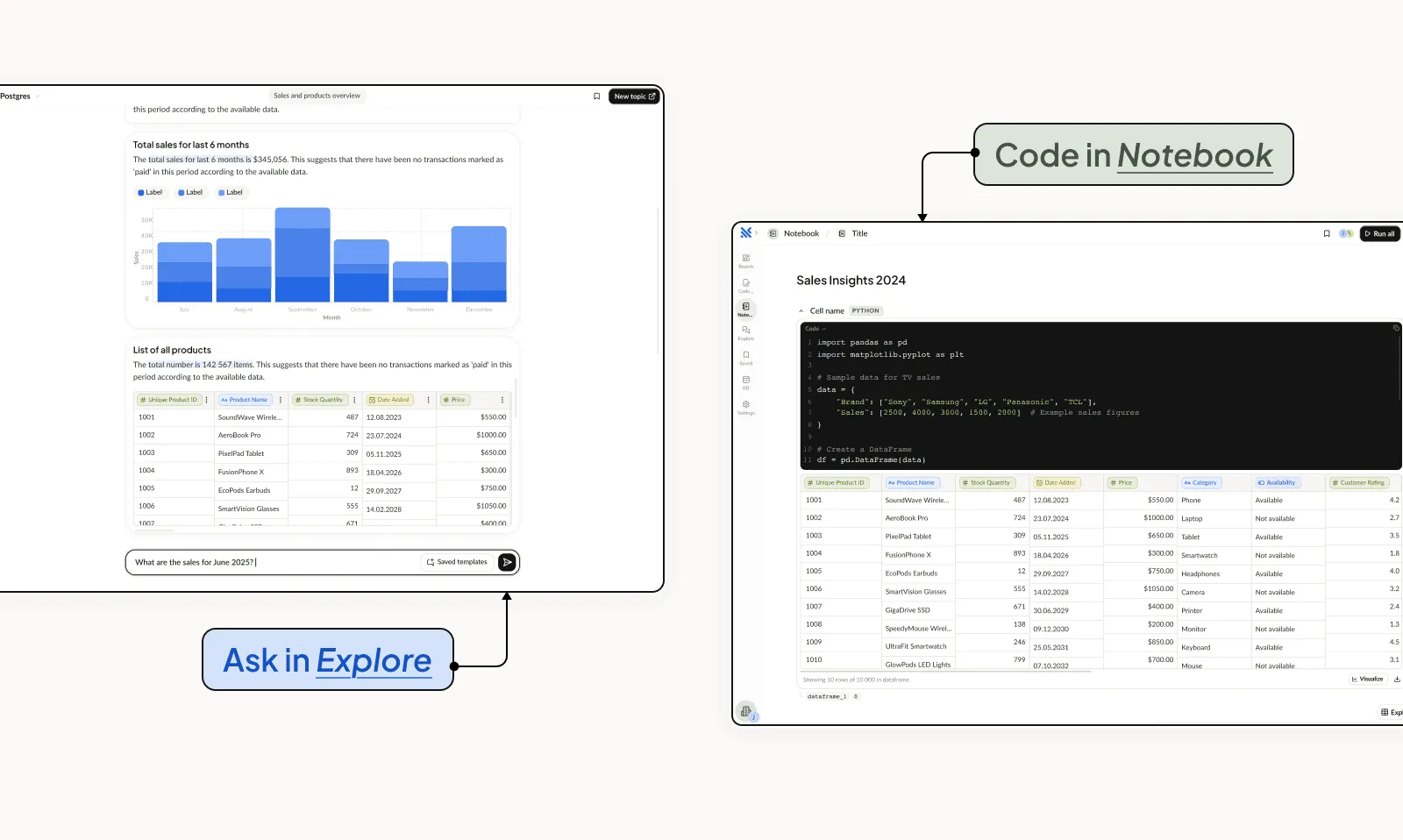Click the Notebook breadcrumb
The image size is (1403, 840).
(794, 233)
